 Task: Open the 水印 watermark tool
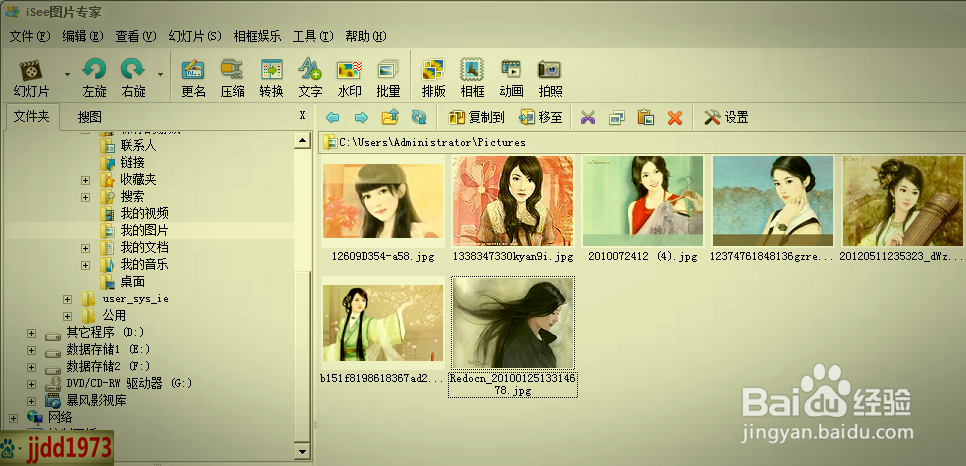pyautogui.click(x=349, y=78)
